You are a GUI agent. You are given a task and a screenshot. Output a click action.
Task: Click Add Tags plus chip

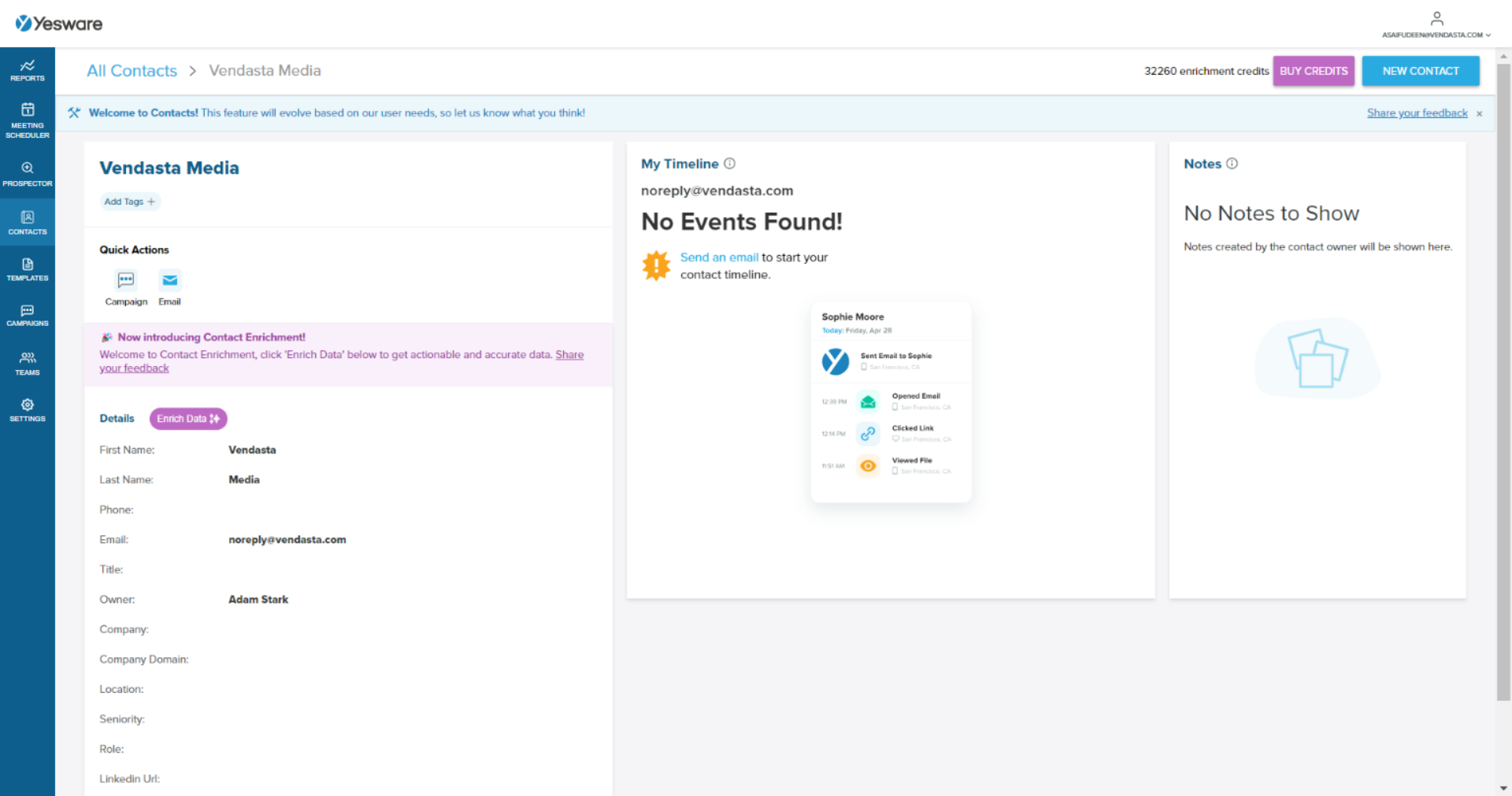(x=130, y=202)
